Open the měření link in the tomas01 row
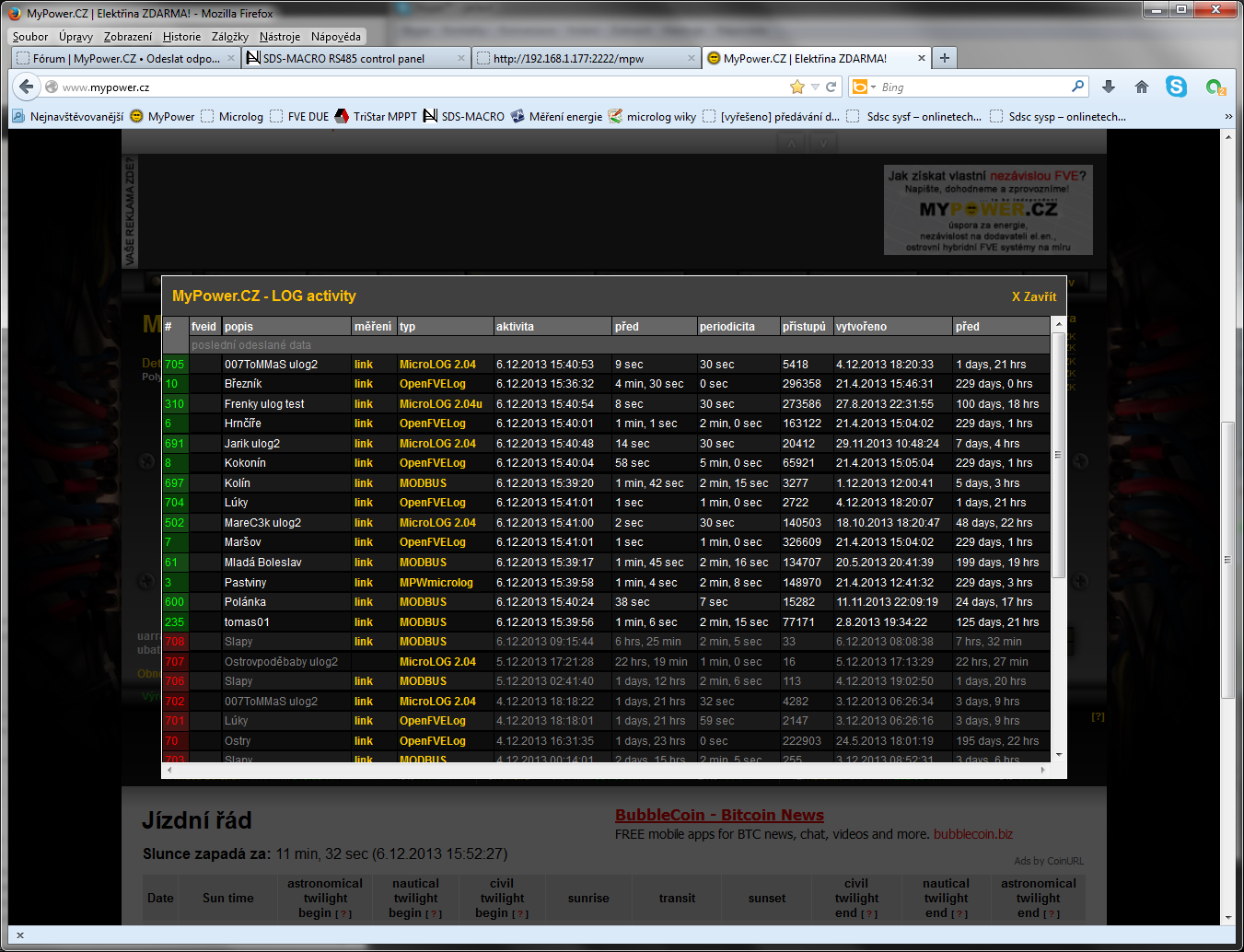The image size is (1244, 952). pyautogui.click(x=364, y=622)
